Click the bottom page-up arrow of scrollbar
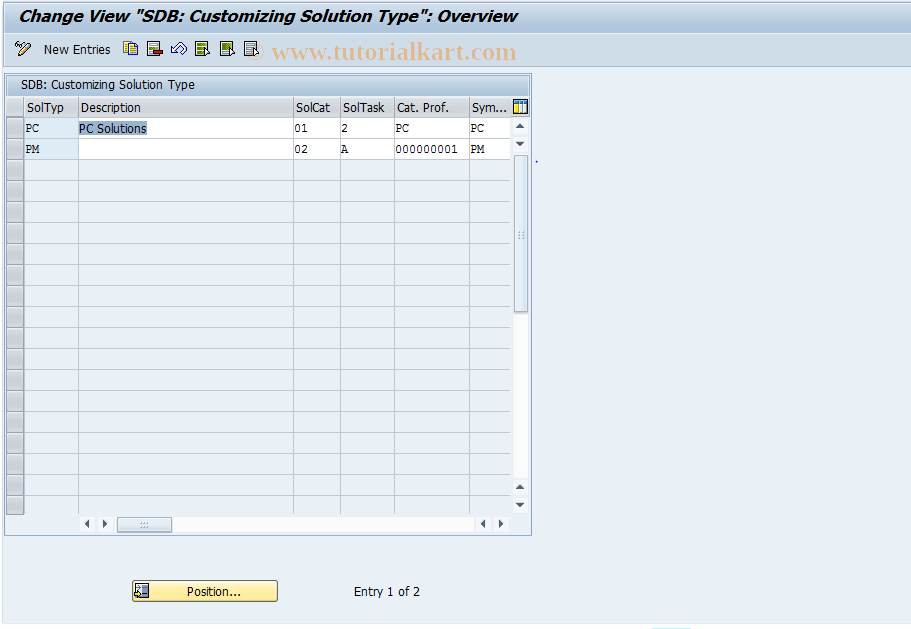This screenshot has height=629, width=911. (x=520, y=487)
